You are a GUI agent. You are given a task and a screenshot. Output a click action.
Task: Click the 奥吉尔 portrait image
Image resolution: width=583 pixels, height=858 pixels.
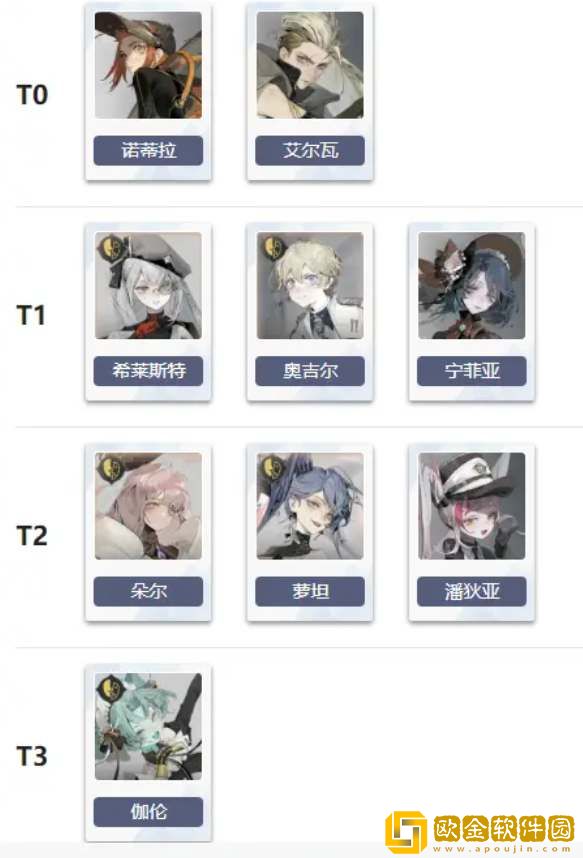[310, 286]
